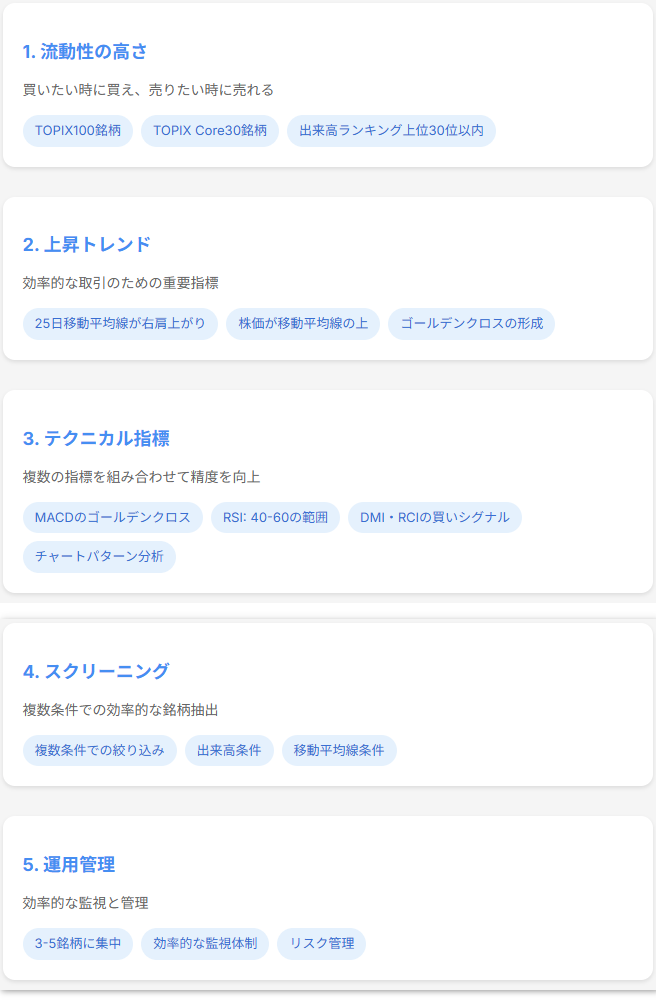Viewport: 656px width, 1000px height.
Task: Select the 3-5銘柄に集中 tag
Action: pyautogui.click(x=78, y=944)
